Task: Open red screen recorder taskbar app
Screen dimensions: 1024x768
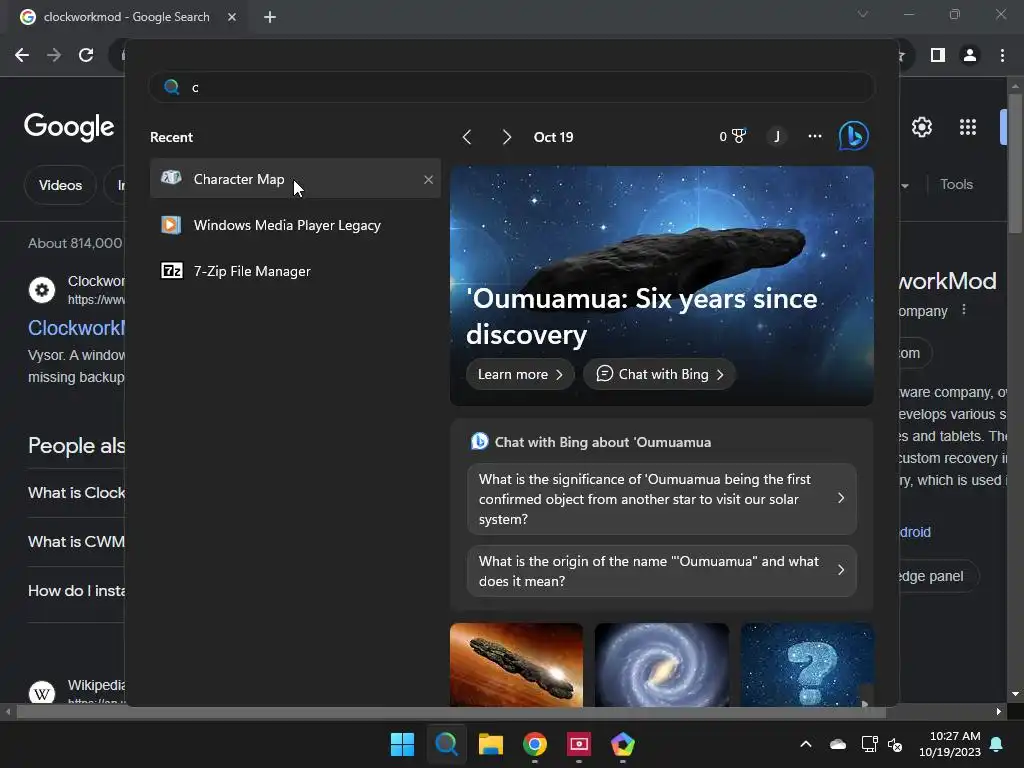Action: click(x=579, y=744)
